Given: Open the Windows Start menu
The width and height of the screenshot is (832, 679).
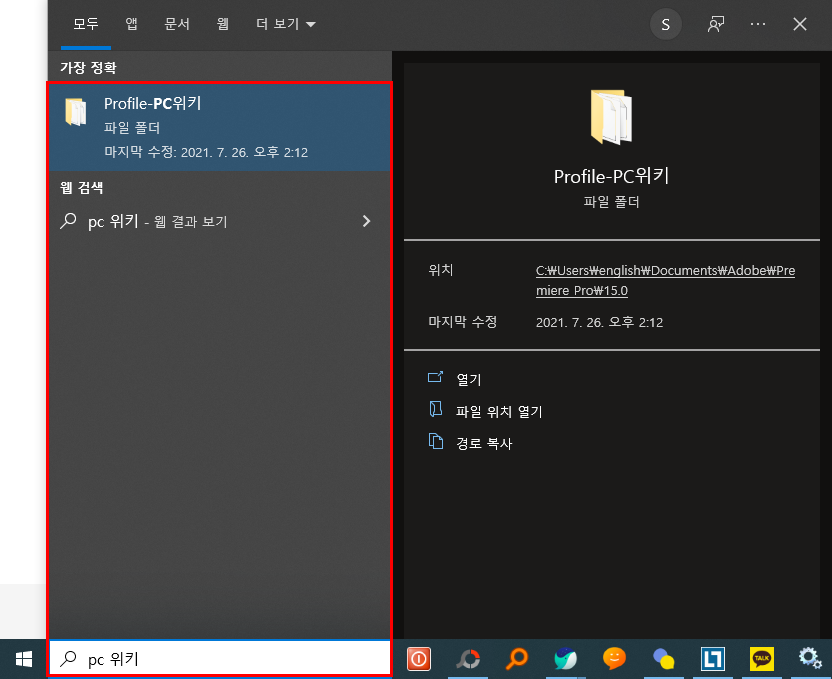Looking at the screenshot, I should coord(24,659).
